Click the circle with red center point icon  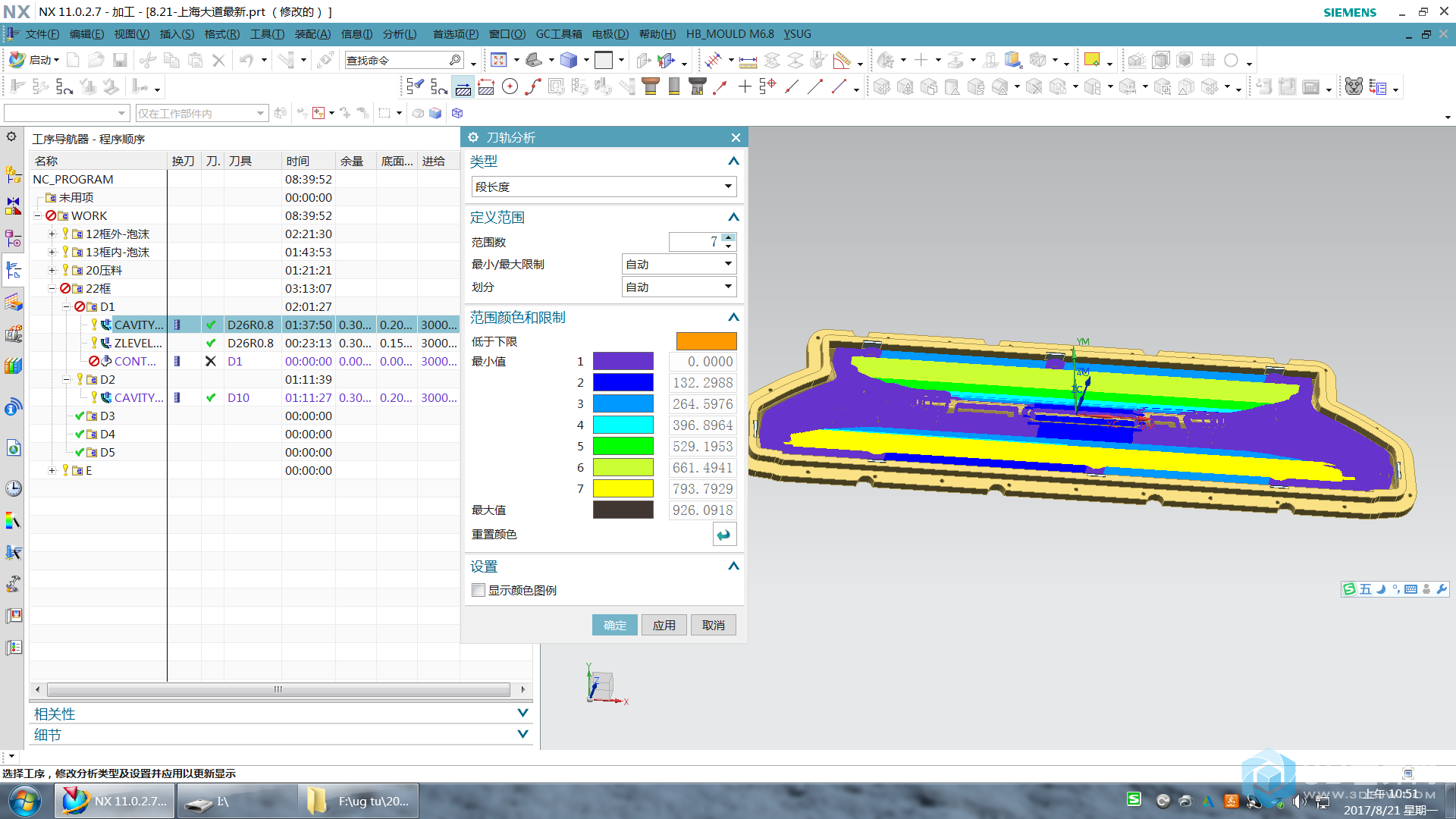(x=510, y=87)
